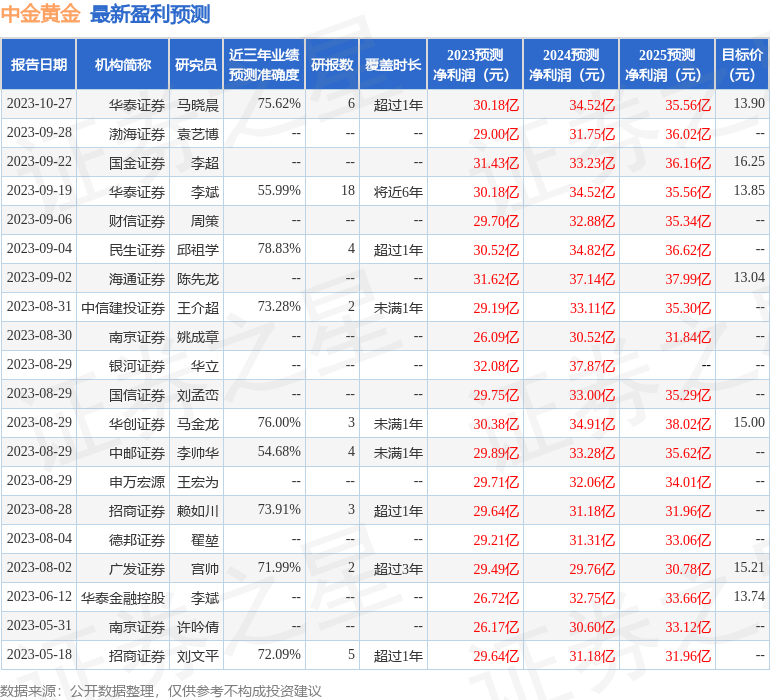Viewport: 770px width, 700px height.
Task: Click institution 华泰金融控股
Action: pos(123,598)
